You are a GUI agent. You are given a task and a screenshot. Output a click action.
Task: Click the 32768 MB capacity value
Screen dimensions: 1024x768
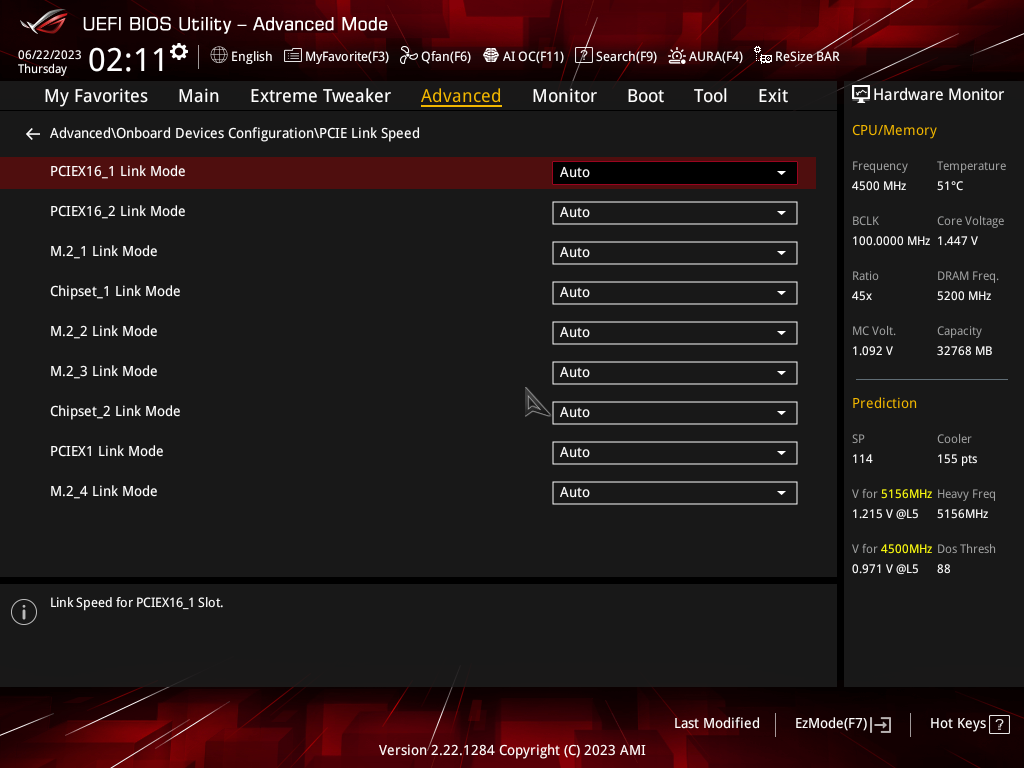tap(965, 351)
